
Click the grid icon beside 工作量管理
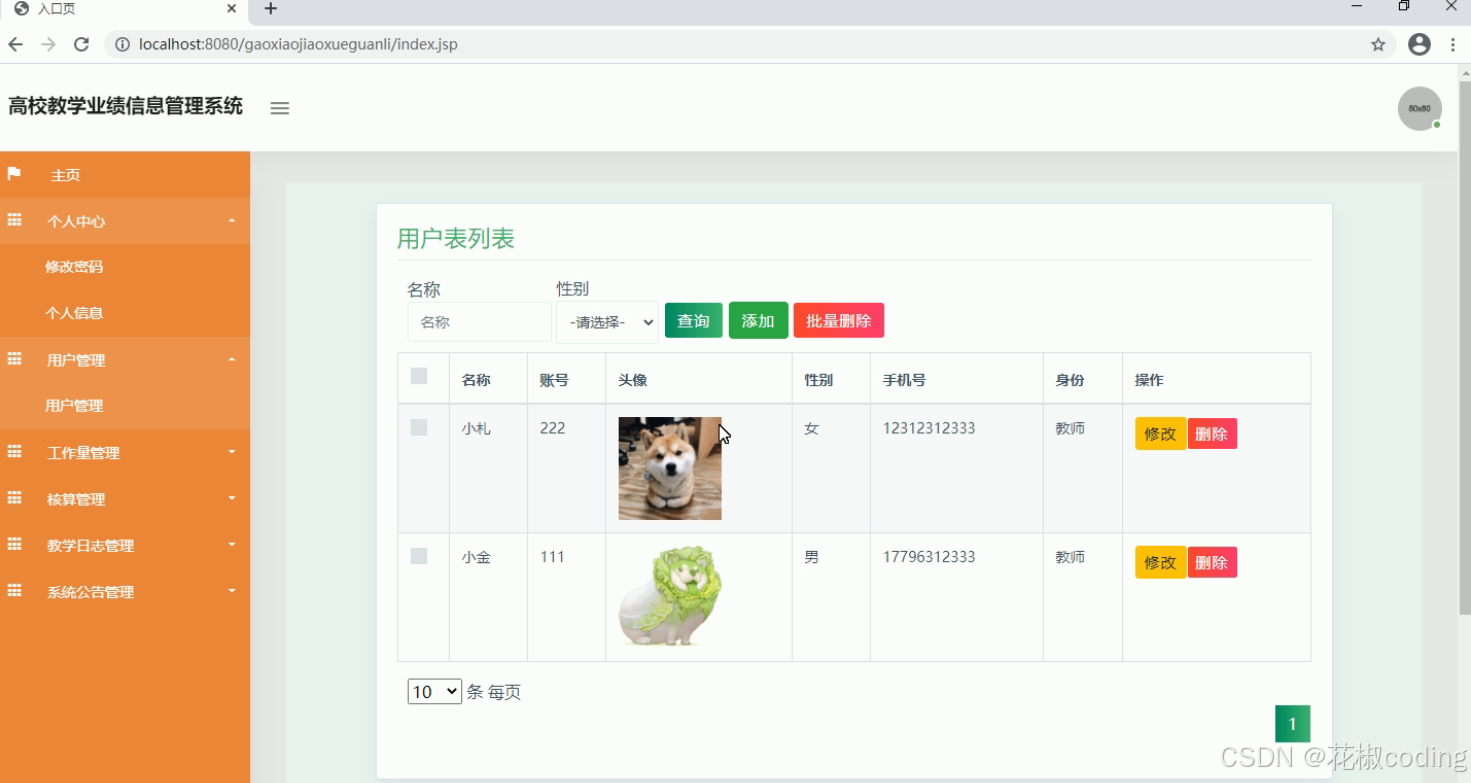[13, 452]
